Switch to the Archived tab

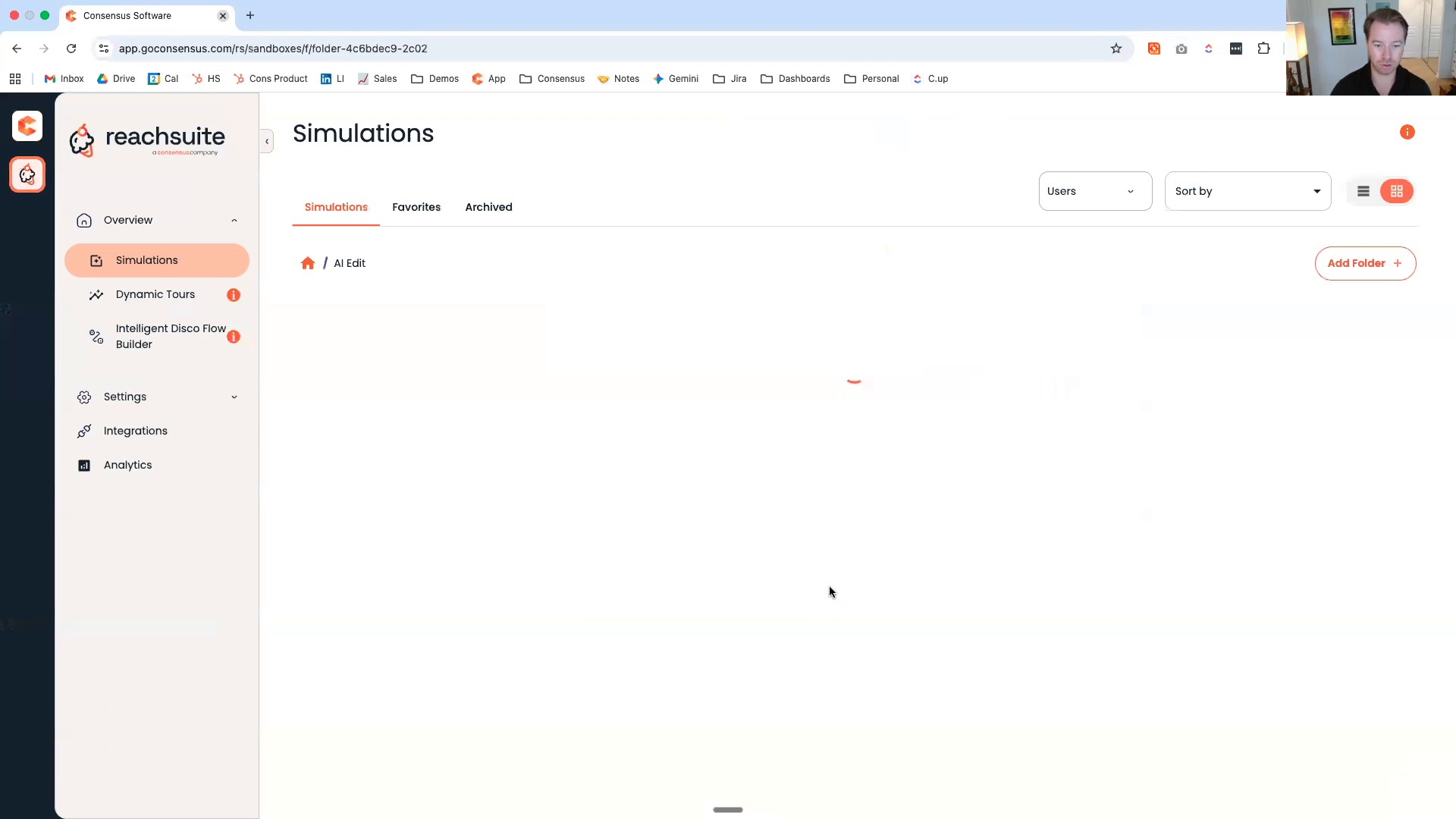pyautogui.click(x=488, y=207)
